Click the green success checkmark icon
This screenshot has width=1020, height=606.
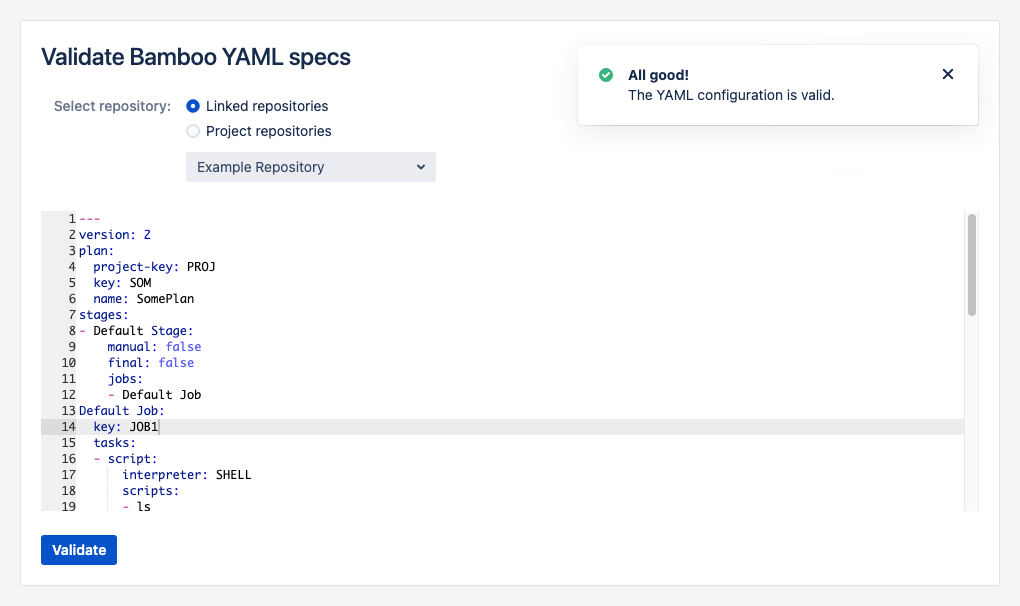[606, 75]
